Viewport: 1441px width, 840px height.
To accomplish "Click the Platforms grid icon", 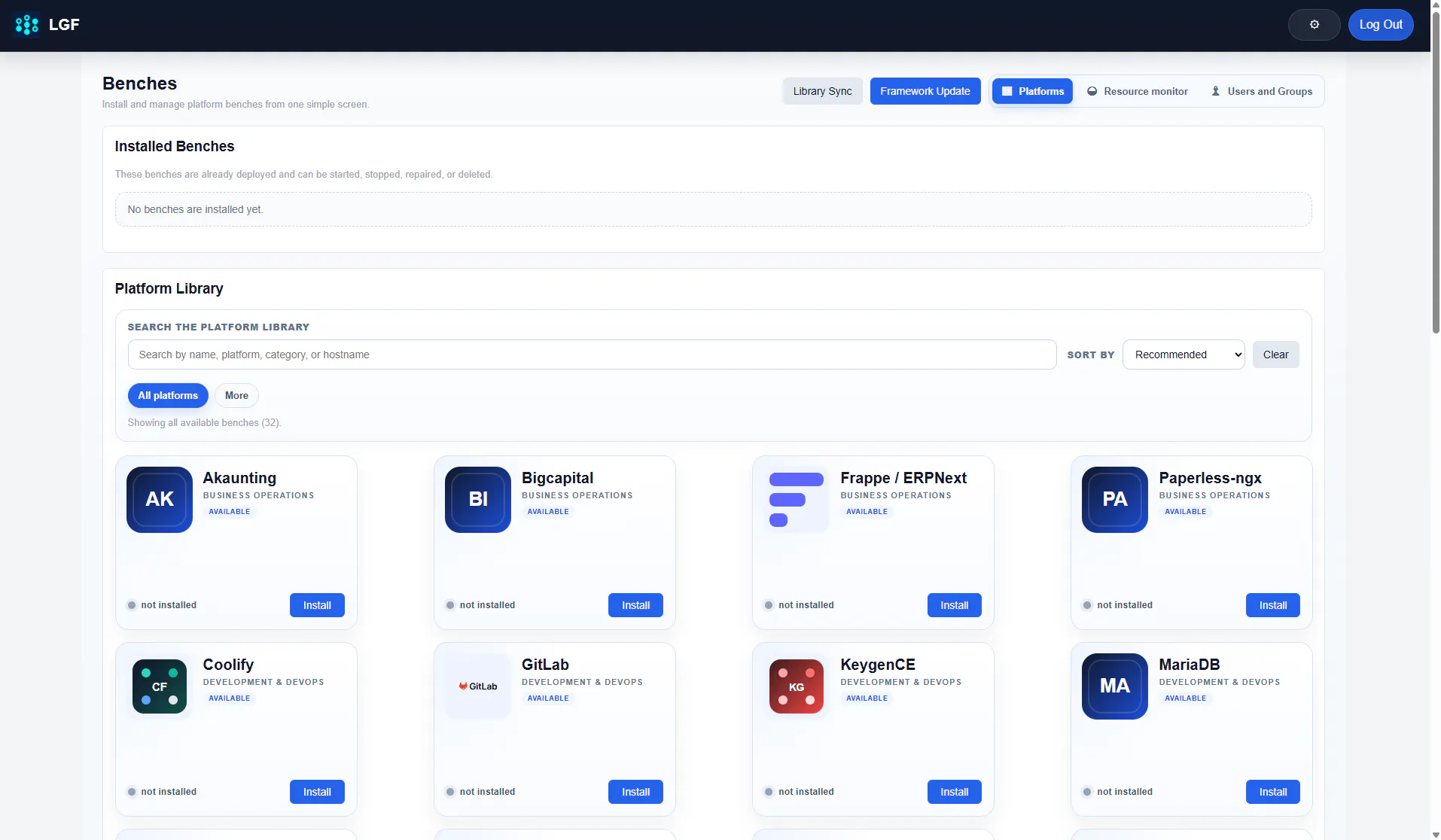I will tap(1007, 91).
